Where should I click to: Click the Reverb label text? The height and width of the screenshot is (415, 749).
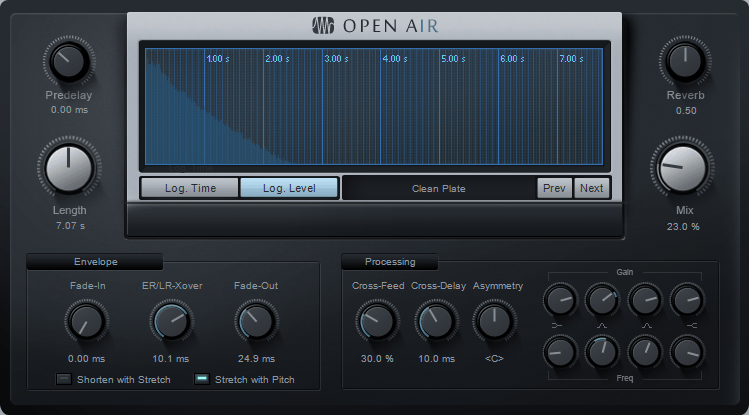click(x=685, y=96)
